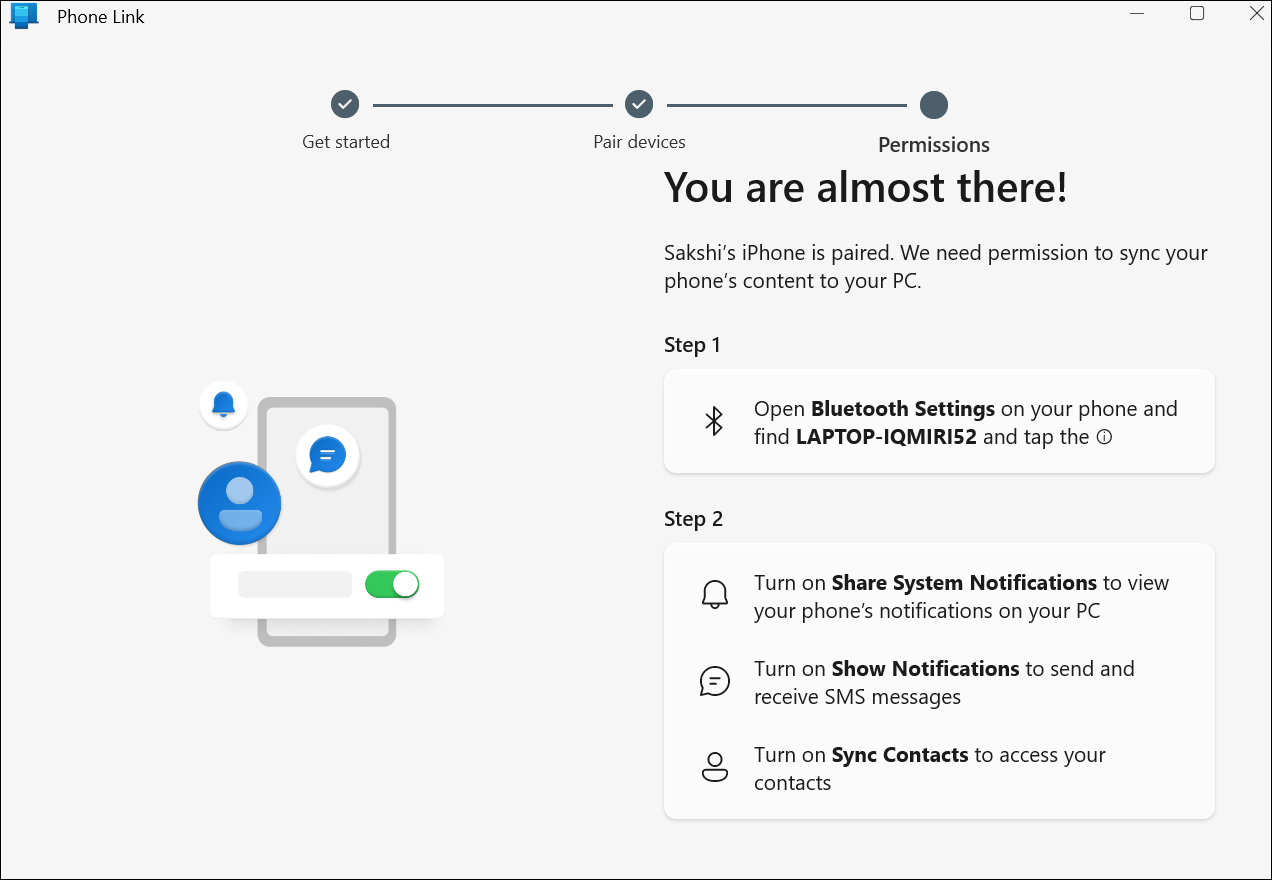This screenshot has height=880, width=1272.
Task: Click the bell icon beside Share System Notifications
Action: [714, 595]
